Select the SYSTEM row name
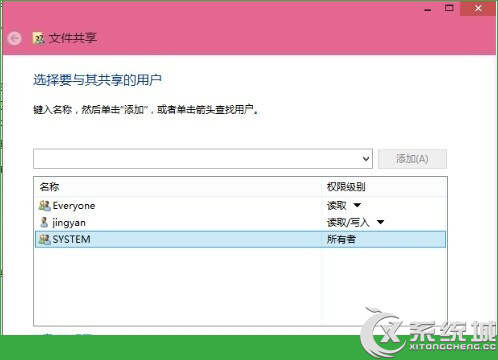This screenshot has height=360, width=498. coord(71,239)
